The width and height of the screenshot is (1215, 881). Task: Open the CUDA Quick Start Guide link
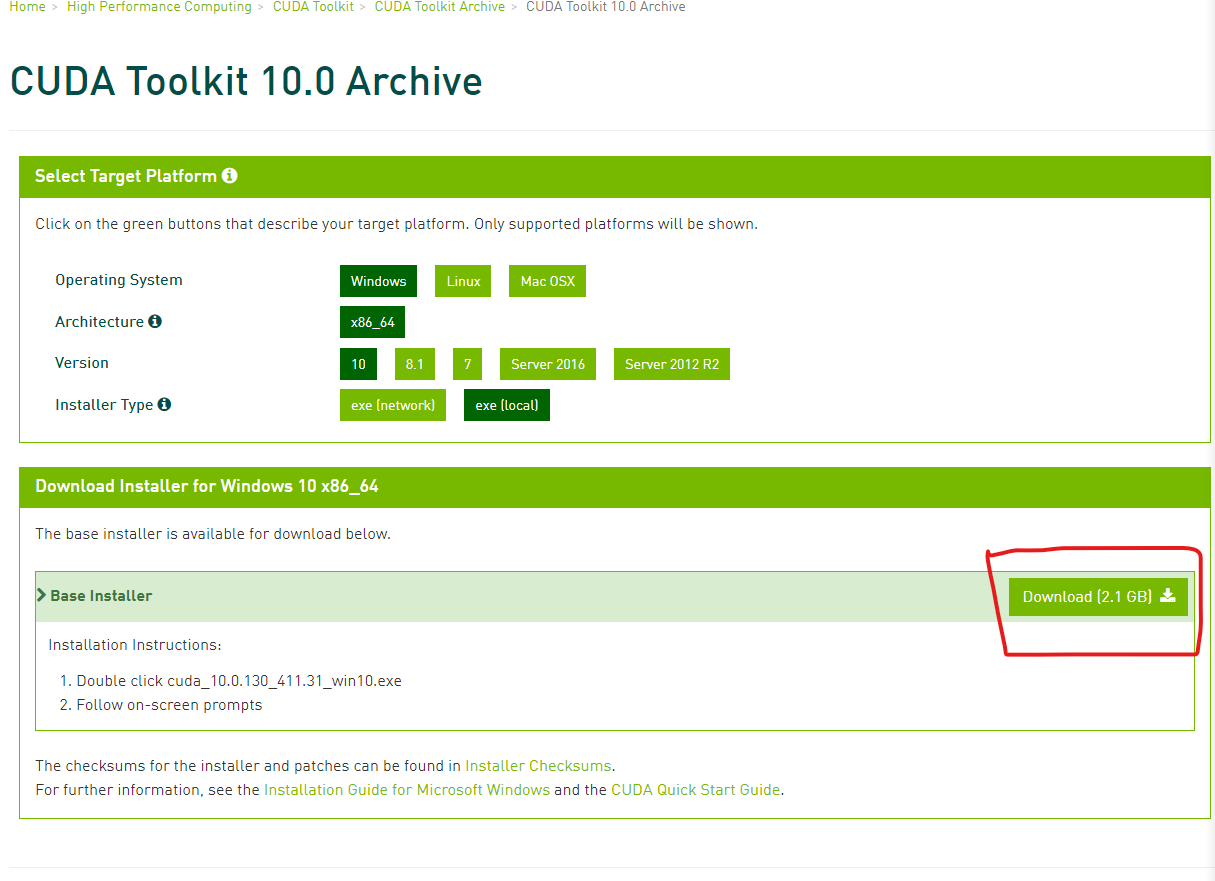tap(695, 790)
